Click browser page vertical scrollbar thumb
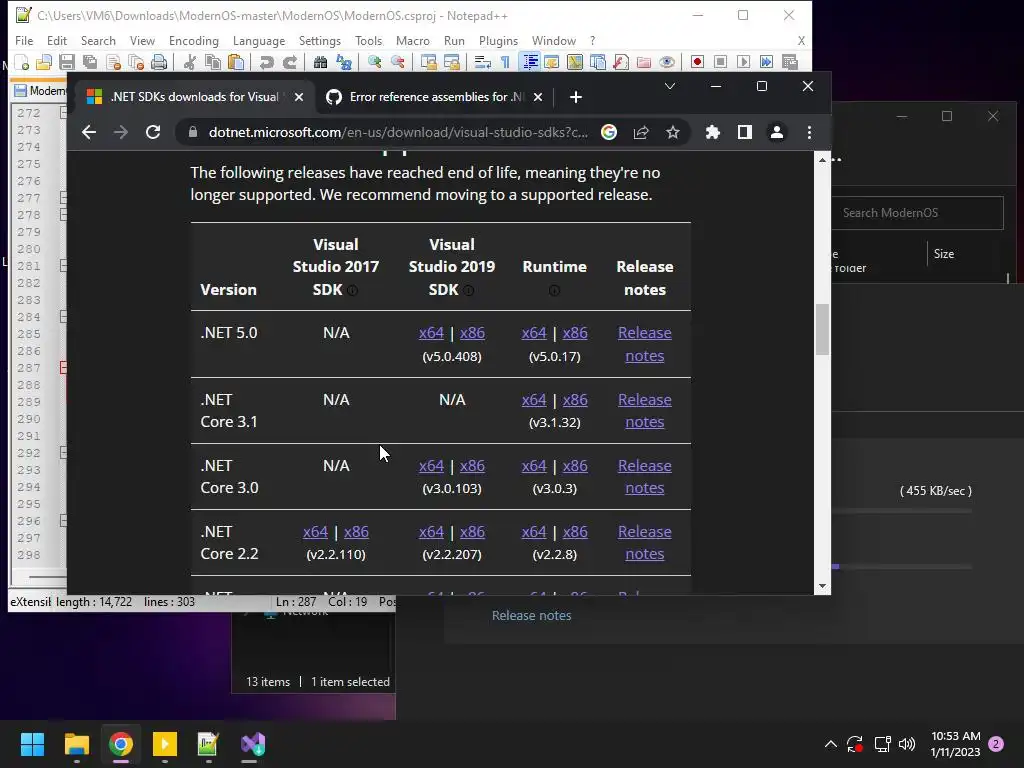The image size is (1024, 768). (822, 330)
